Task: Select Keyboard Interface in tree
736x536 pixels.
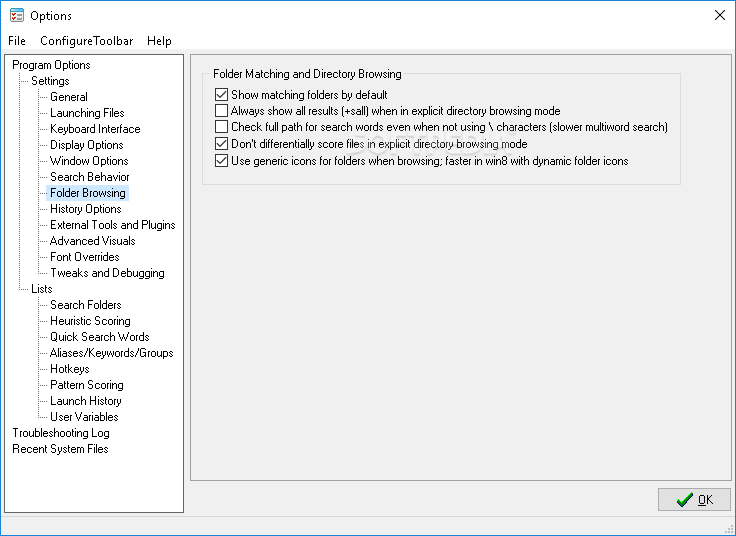Action: (95, 129)
